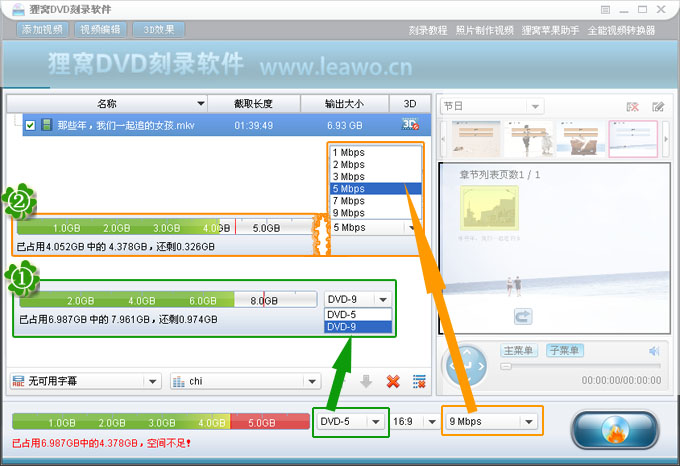680x466 pixels.
Task: Click the preview playback slider handle
Action: pyautogui.click(x=506, y=366)
